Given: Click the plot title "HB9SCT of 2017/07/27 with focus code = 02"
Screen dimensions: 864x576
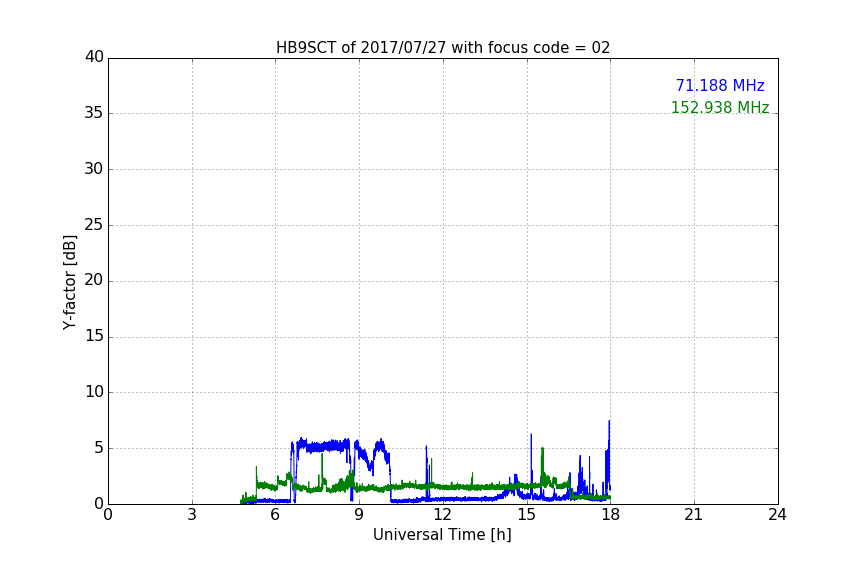Looking at the screenshot, I should pos(443,48).
